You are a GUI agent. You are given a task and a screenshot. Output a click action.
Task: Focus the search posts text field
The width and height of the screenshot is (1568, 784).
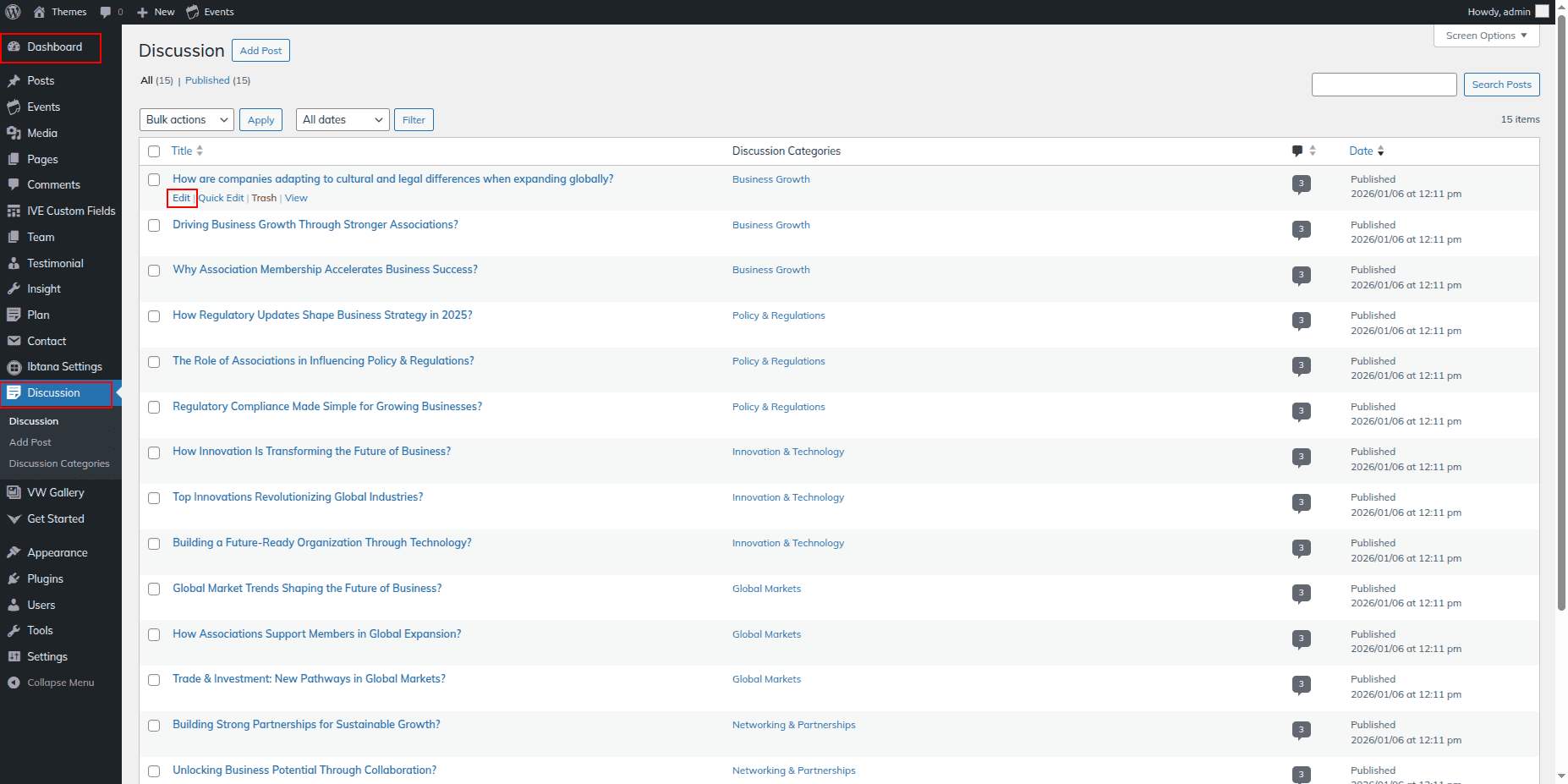1384,85
